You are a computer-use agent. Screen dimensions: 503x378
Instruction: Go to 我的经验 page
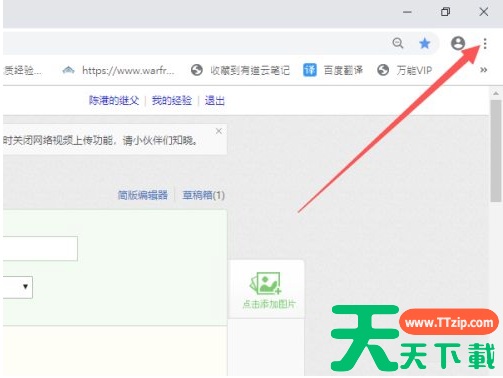pyautogui.click(x=172, y=100)
